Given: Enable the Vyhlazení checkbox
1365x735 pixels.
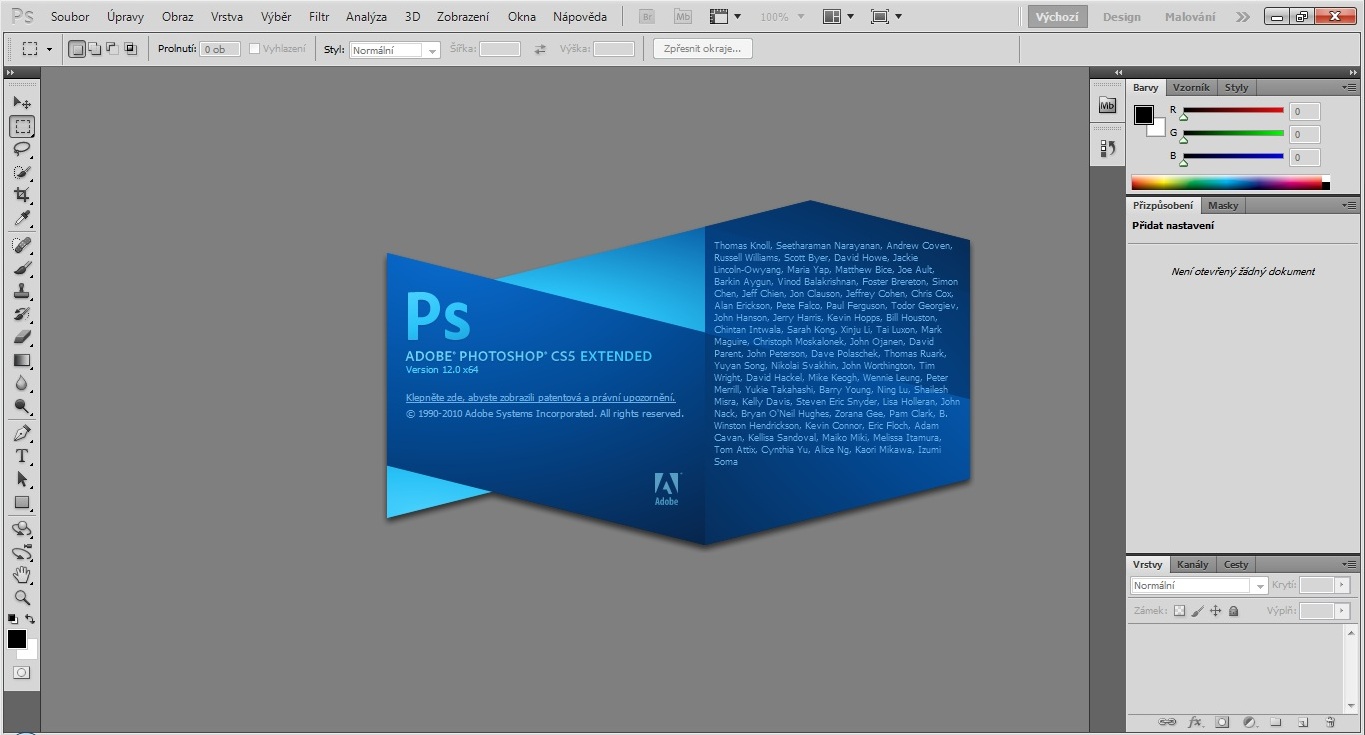Looking at the screenshot, I should (254, 49).
